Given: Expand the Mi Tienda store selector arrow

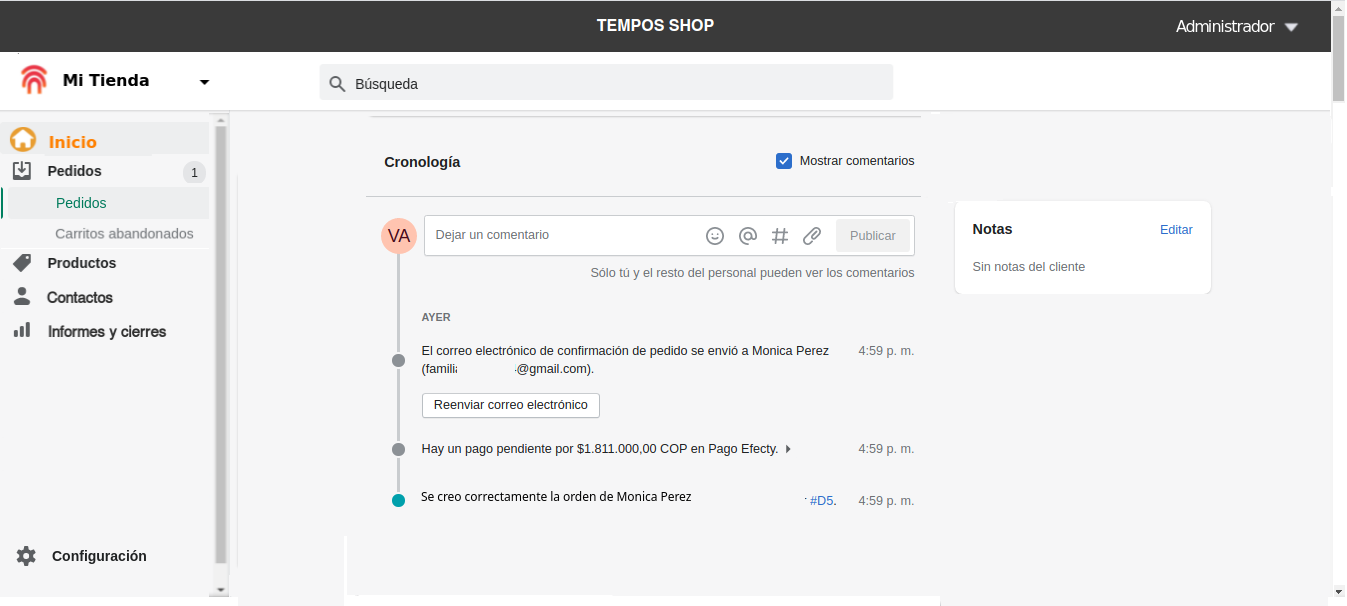Looking at the screenshot, I should 204,82.
